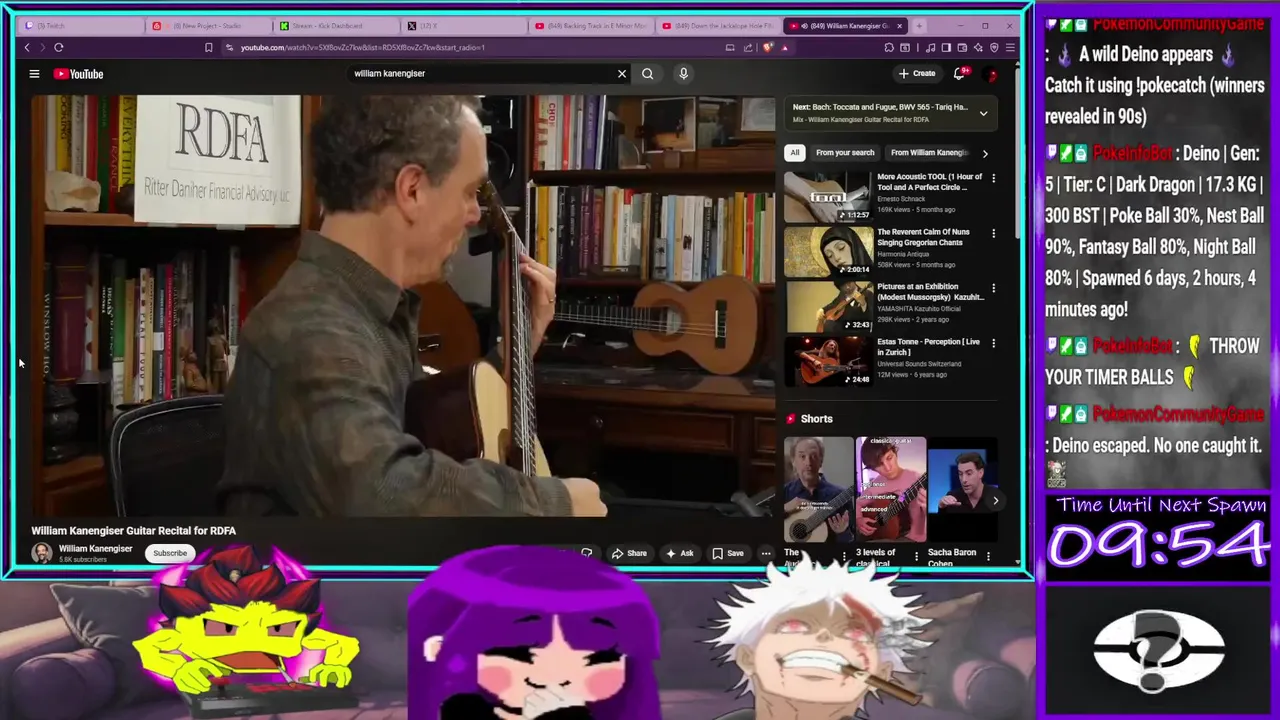Viewport: 1280px width, 720px height.
Task: Click the Brave Shields lion icon
Action: pos(768,47)
